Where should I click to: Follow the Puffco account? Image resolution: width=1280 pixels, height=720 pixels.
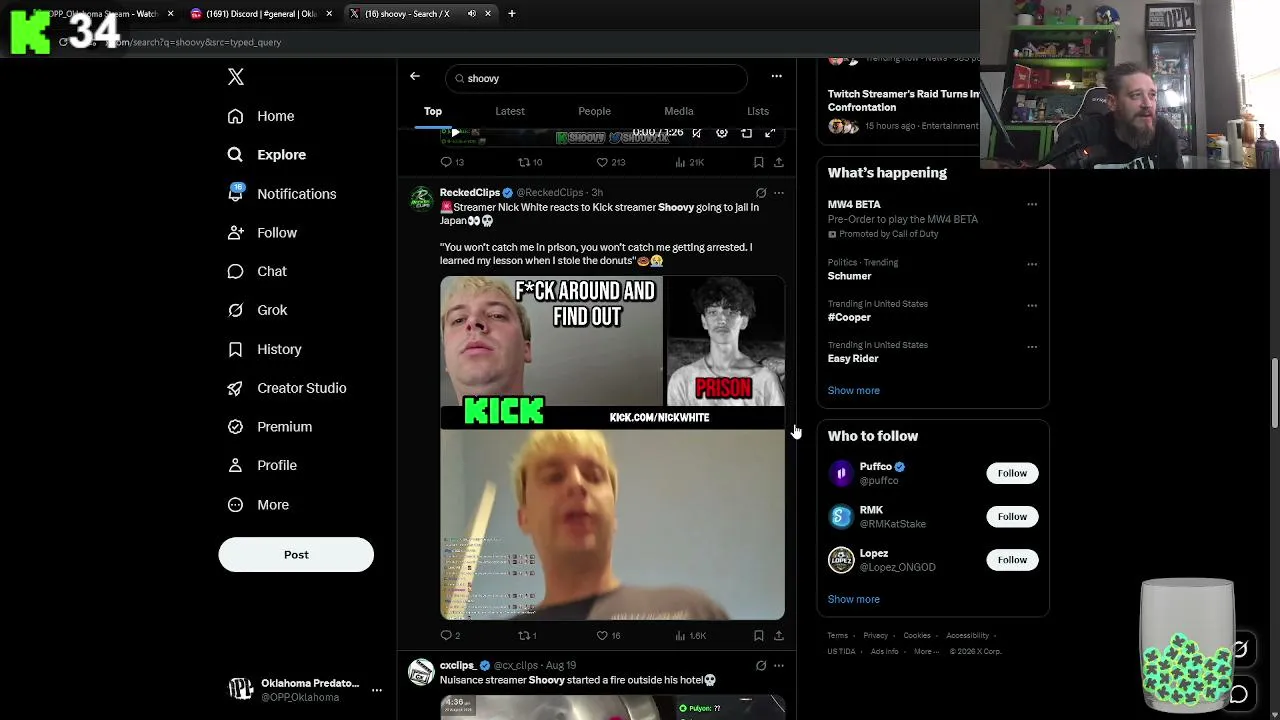(1012, 473)
